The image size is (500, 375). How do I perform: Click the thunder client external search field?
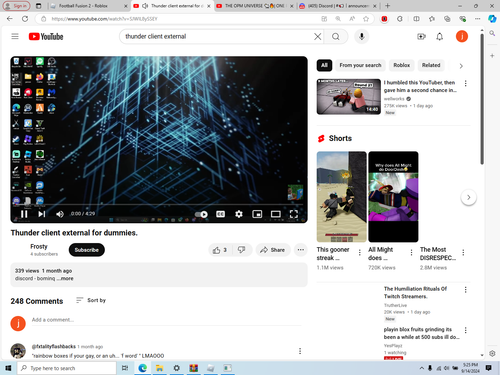[217, 36]
